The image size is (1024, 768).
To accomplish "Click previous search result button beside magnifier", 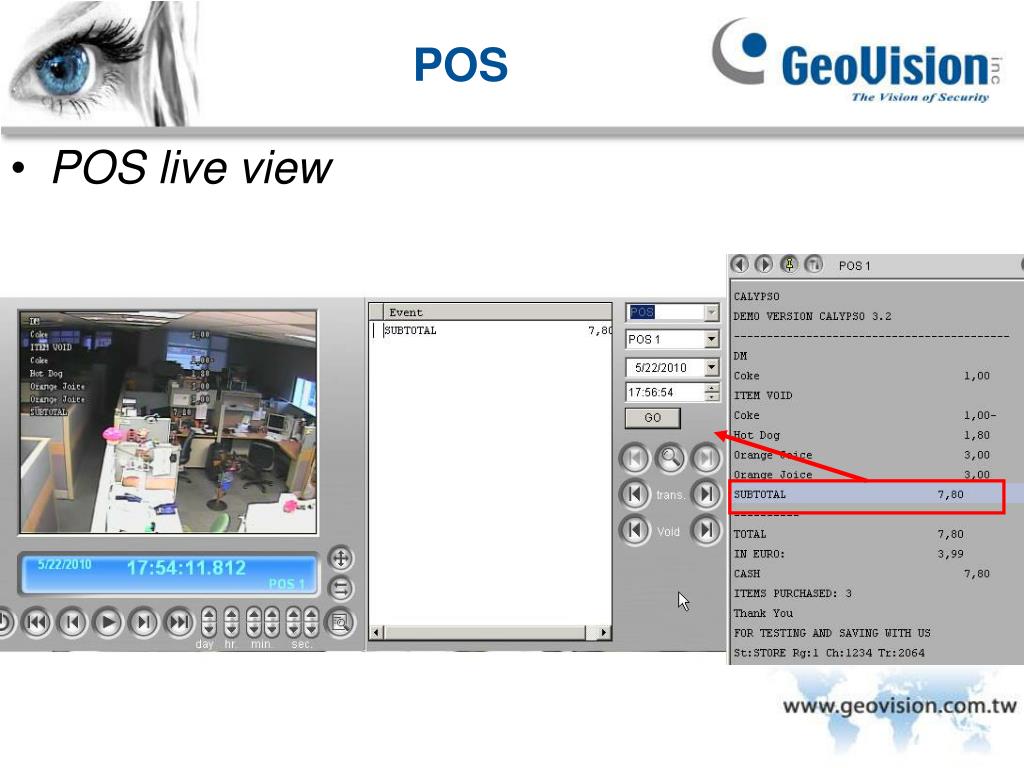I will [635, 458].
